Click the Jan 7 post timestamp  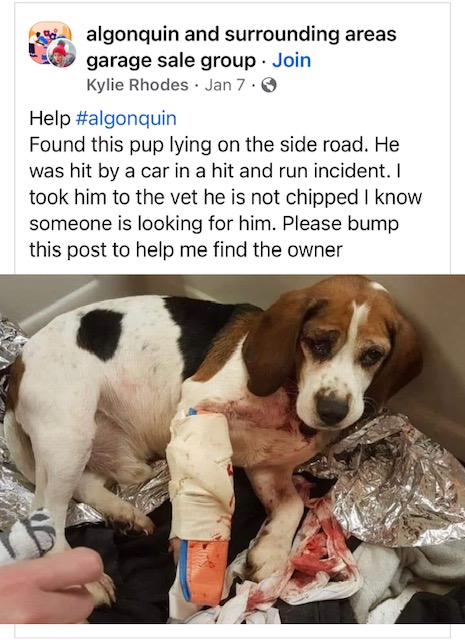[x=225, y=85]
